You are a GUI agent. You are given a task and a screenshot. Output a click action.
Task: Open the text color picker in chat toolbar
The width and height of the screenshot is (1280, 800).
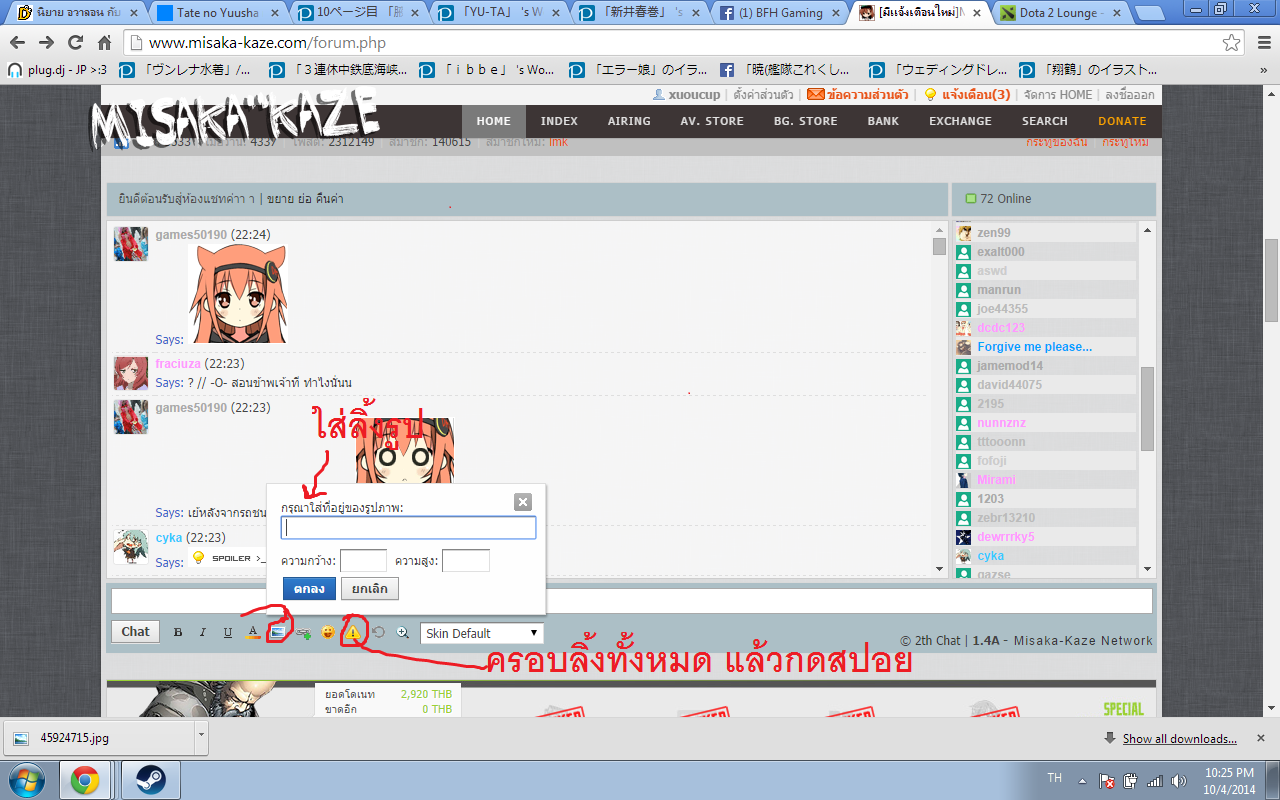(253, 632)
